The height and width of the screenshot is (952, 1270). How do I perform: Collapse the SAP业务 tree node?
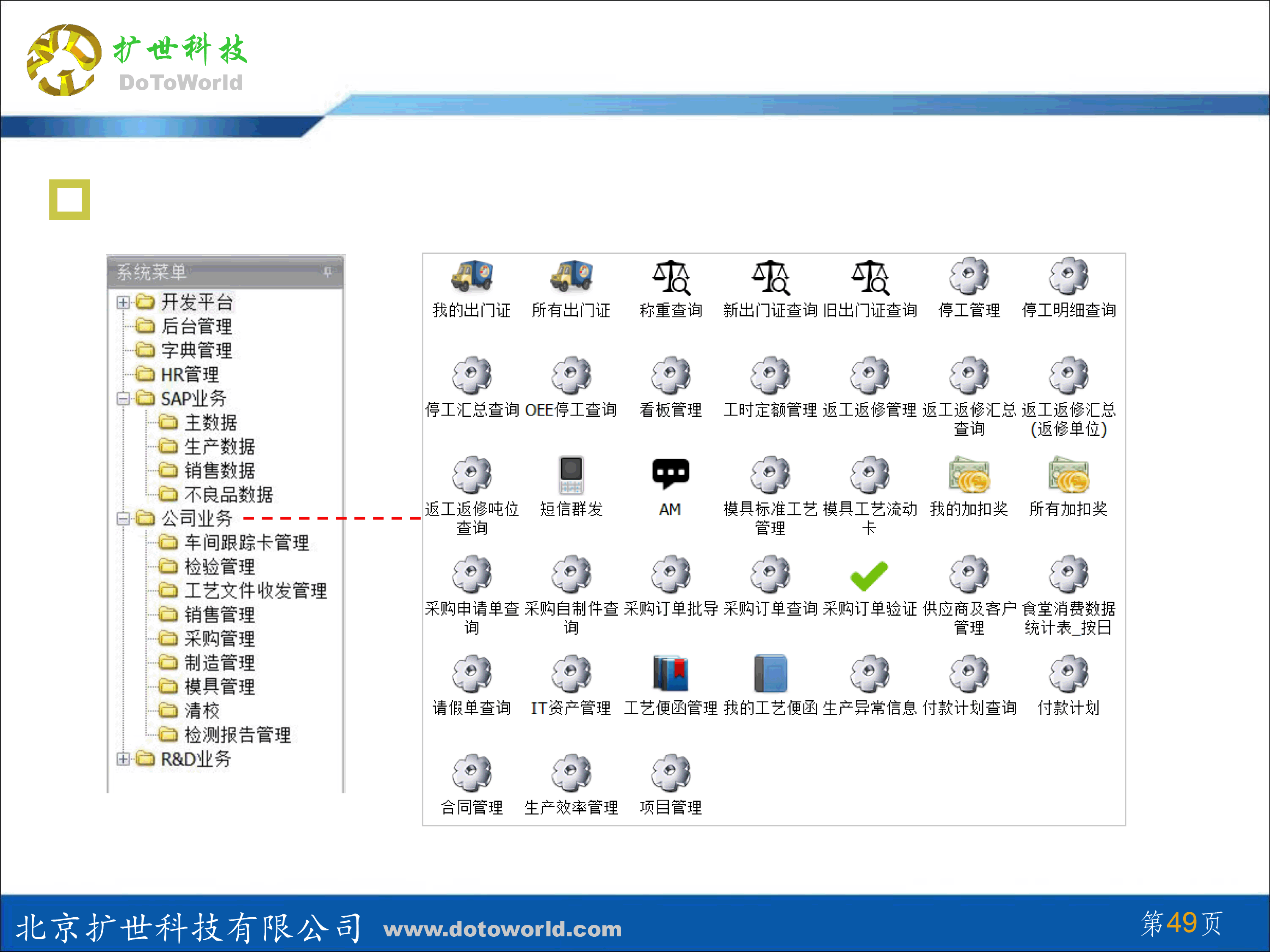(x=122, y=399)
